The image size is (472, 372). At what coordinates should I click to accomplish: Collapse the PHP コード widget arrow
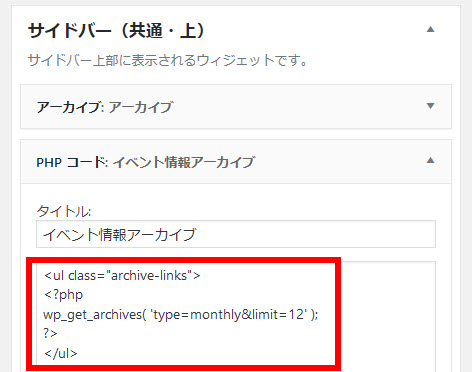430,161
